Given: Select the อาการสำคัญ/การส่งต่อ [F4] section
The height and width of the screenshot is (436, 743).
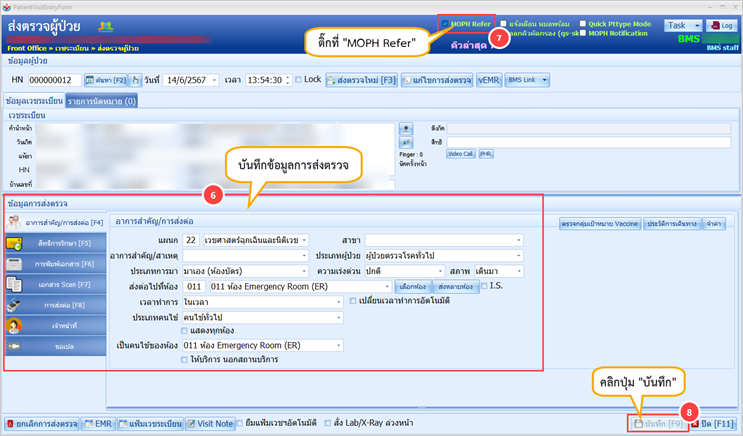Looking at the screenshot, I should (x=56, y=222).
